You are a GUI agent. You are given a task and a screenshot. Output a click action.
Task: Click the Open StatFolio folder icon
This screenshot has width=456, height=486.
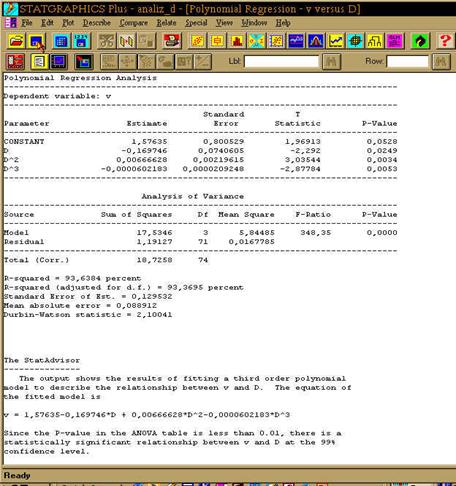pyautogui.click(x=16, y=41)
